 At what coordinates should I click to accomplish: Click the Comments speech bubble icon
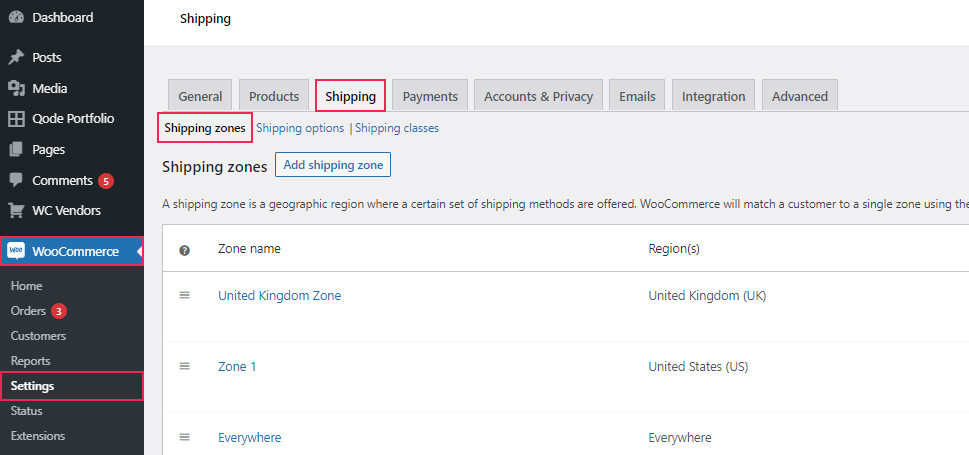16,181
